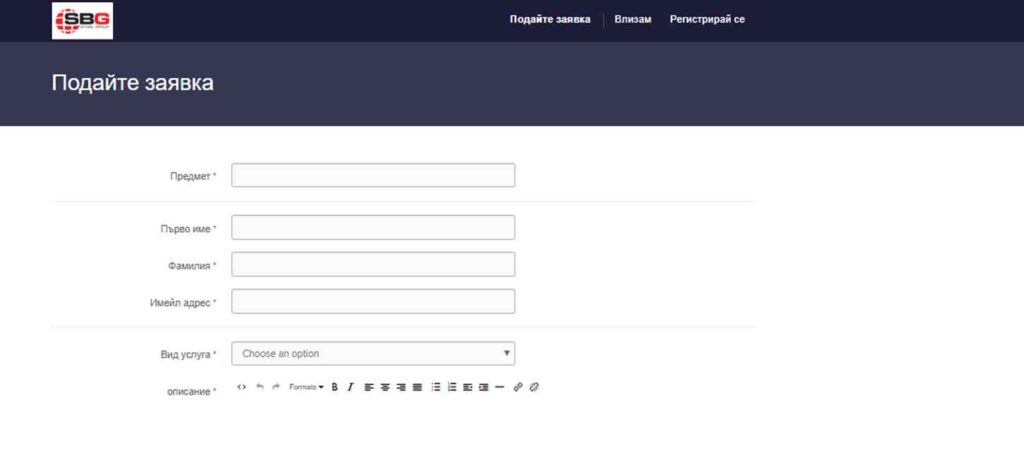Align text right

[x=401, y=387]
